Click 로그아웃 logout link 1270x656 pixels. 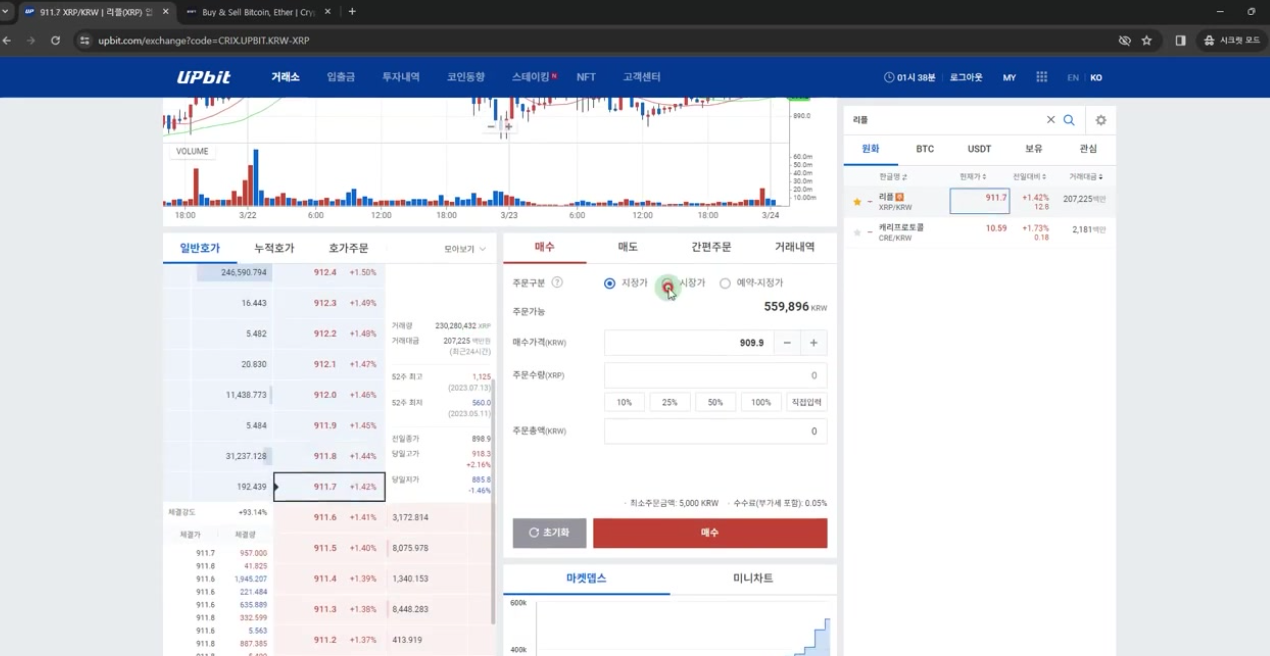[x=966, y=77]
